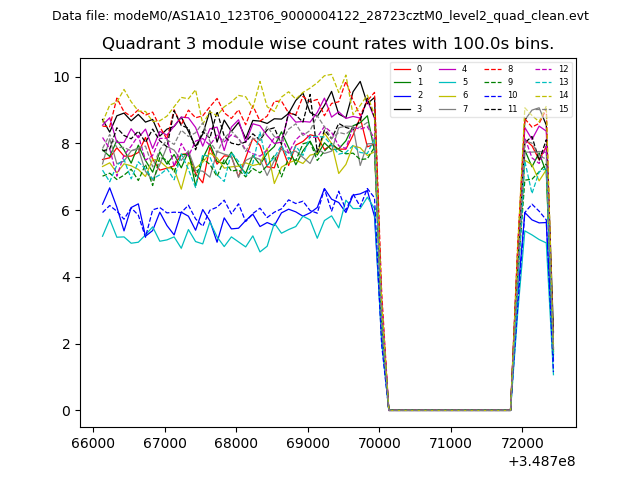Viewport: 640px width, 480px height.
Task: Select the red dashed legend line for module 8
Action: click(x=494, y=69)
